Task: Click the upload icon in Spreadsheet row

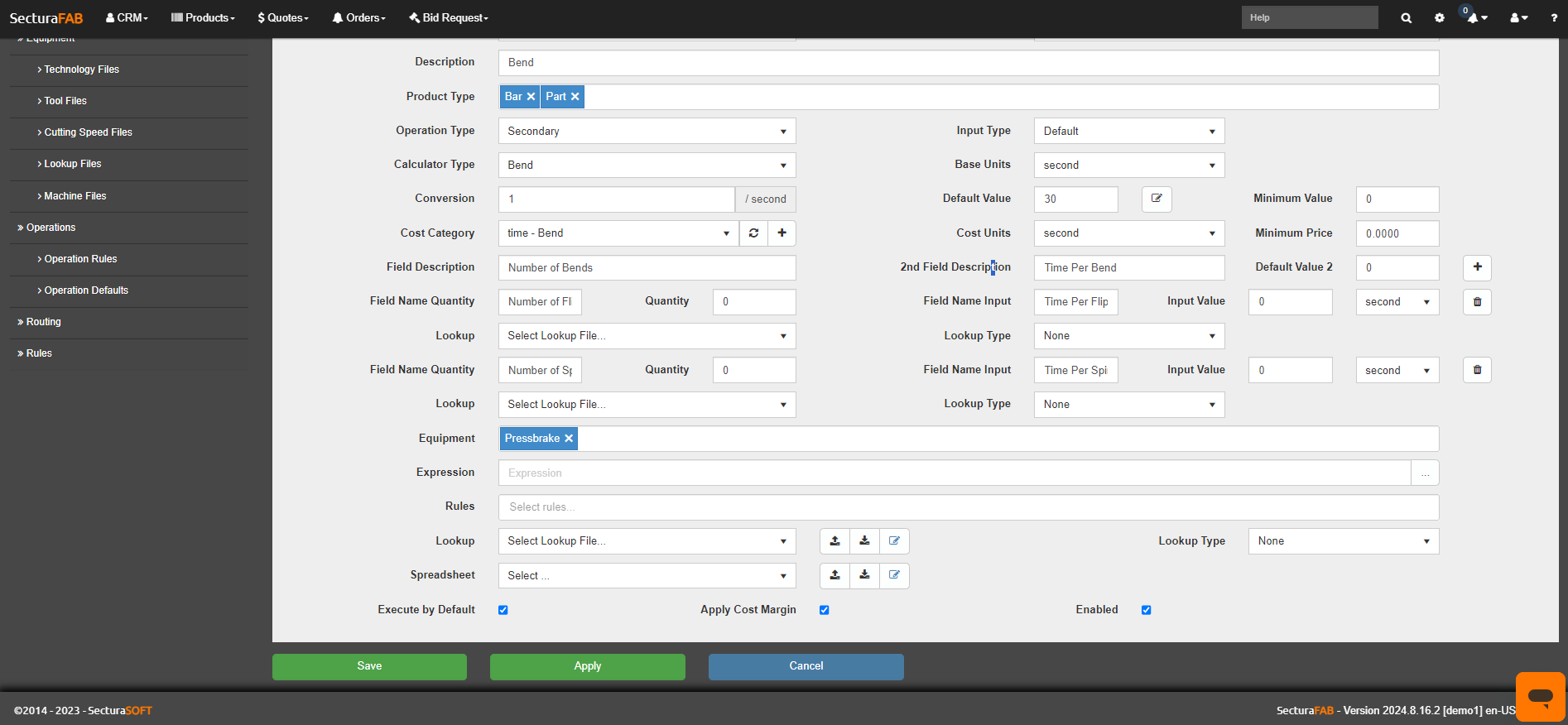Action: click(835, 575)
